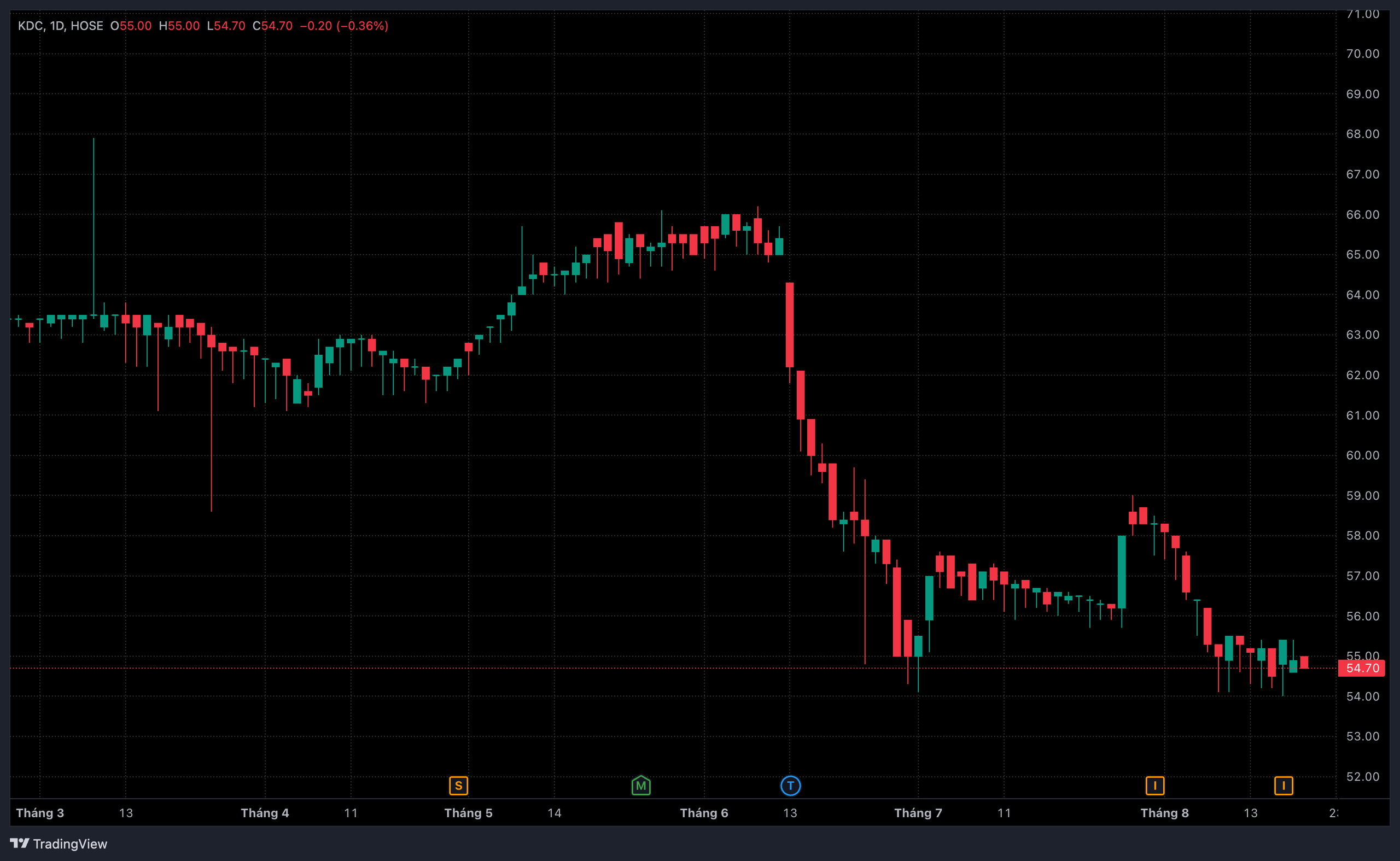This screenshot has height=861, width=1400.
Task: Click the Tháng 5 time axis label
Action: 468,812
